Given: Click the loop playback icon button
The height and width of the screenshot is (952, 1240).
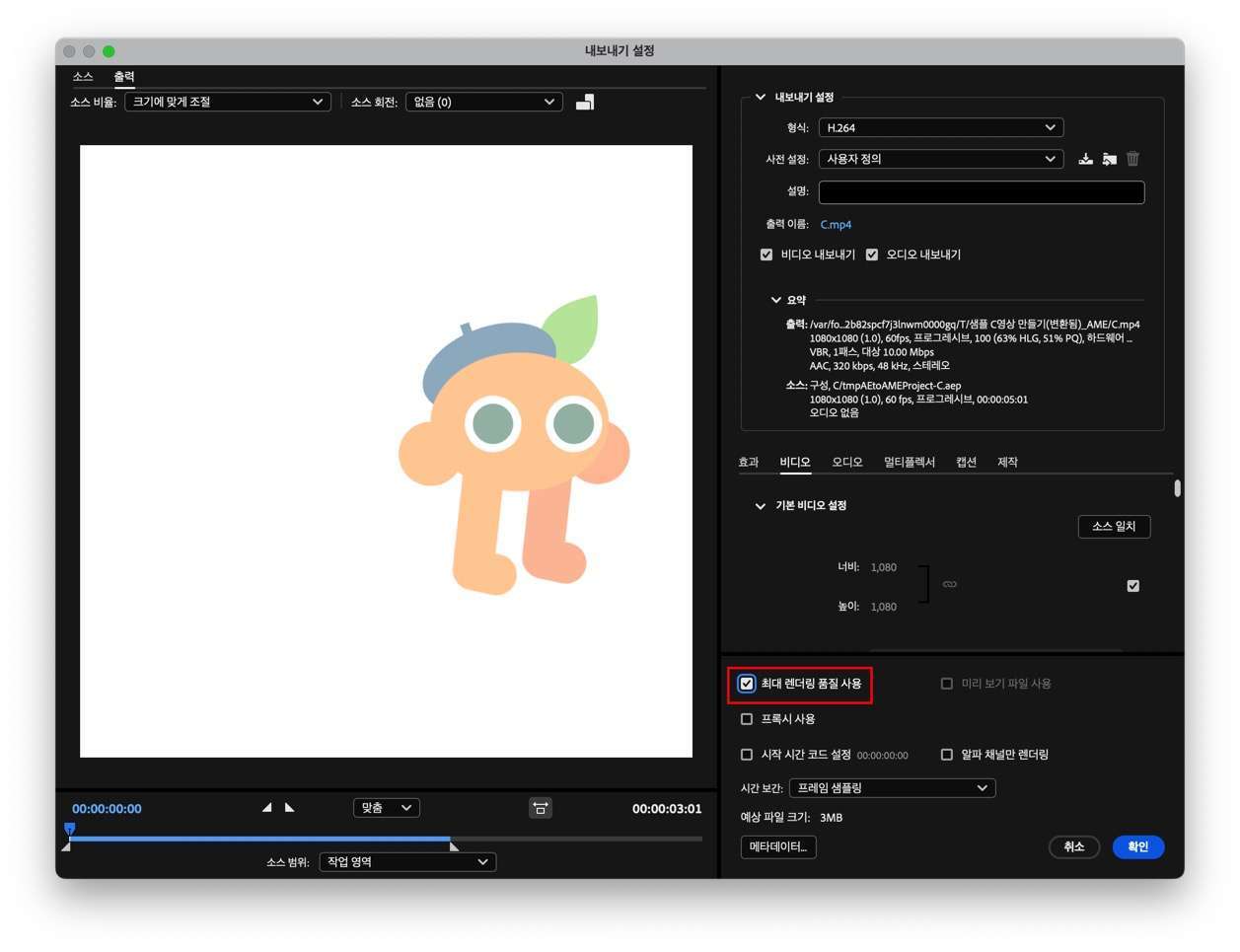Looking at the screenshot, I should pos(540,808).
